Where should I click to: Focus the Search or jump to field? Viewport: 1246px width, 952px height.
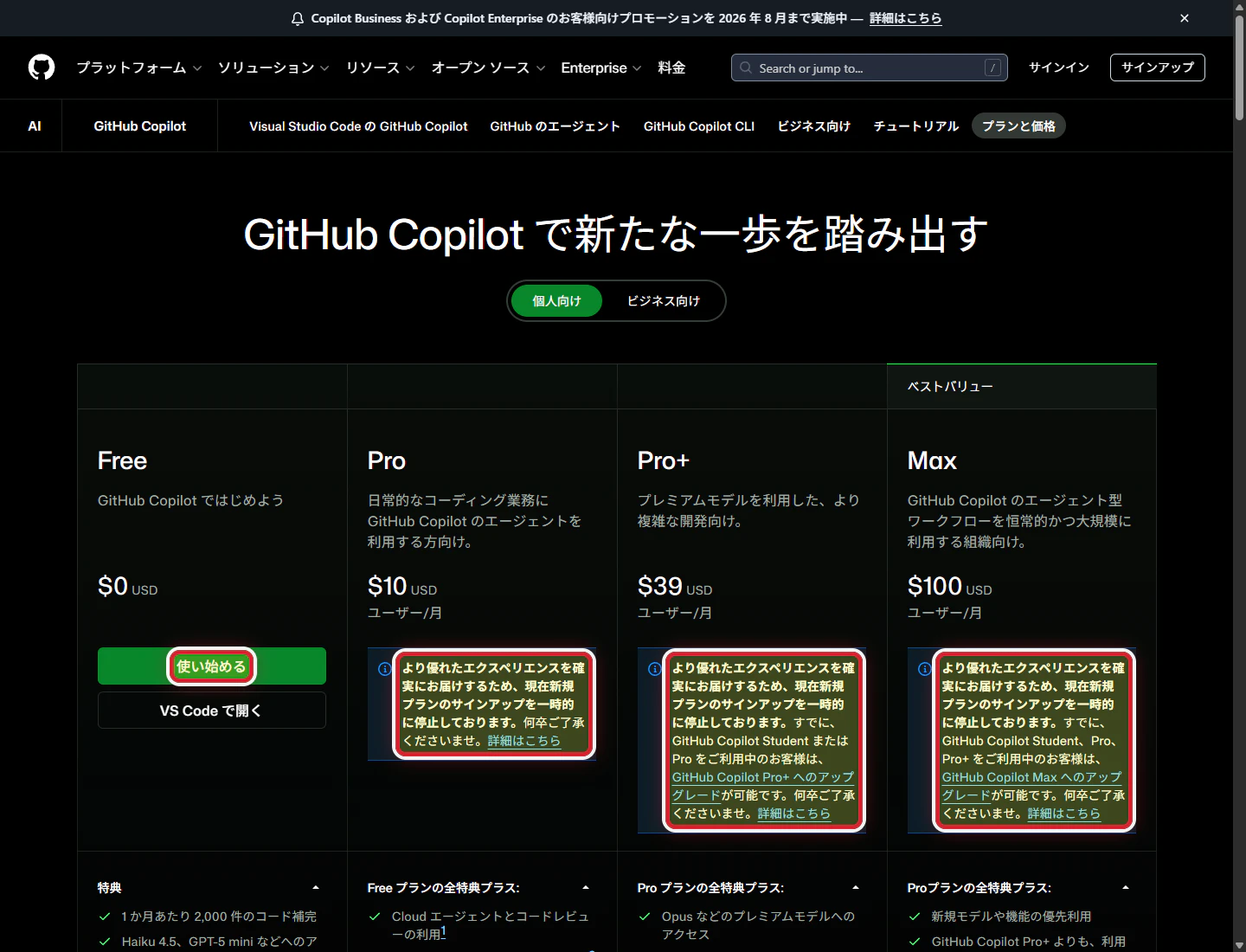pos(870,68)
